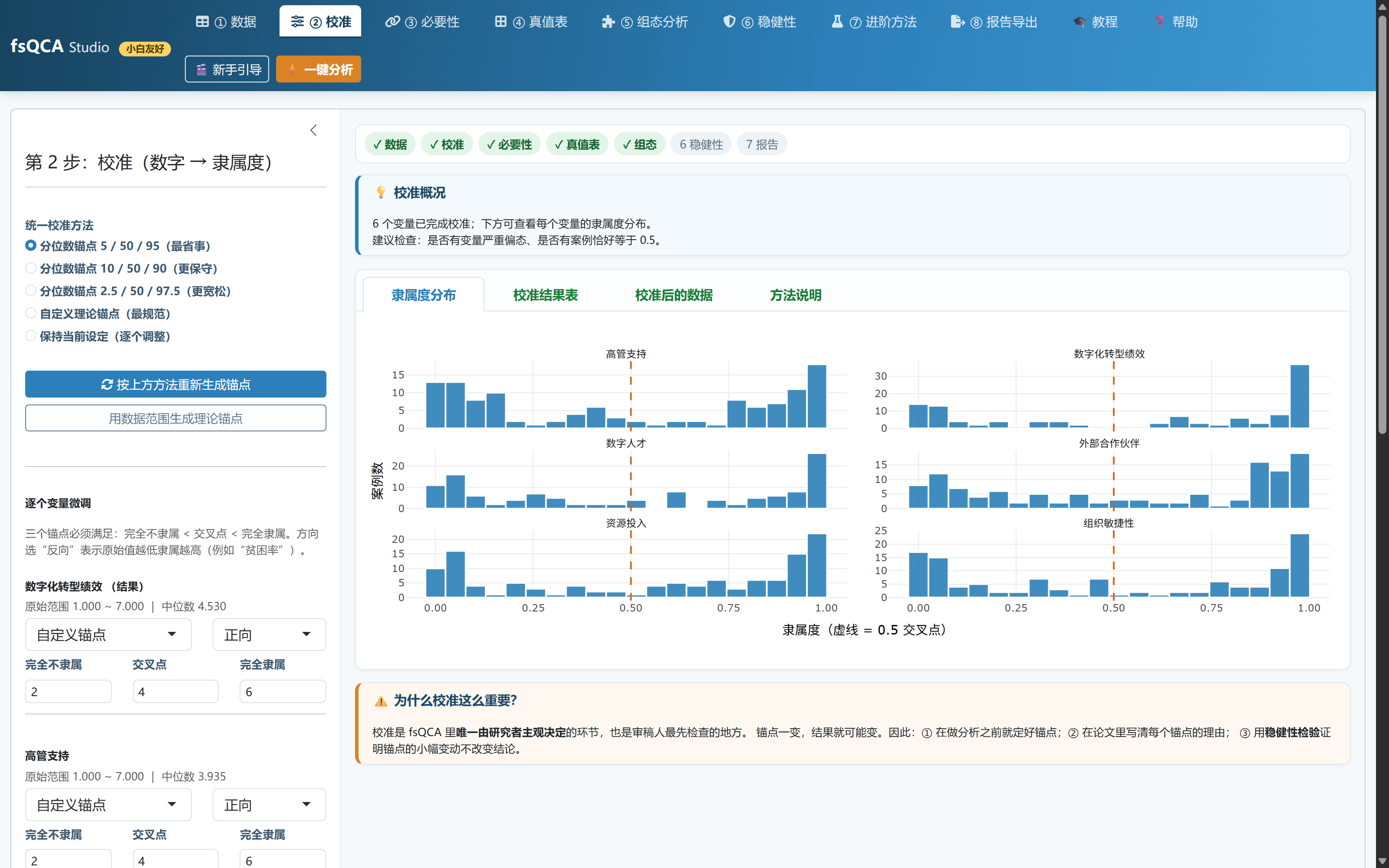Click the ✓ 数据 progress chip
This screenshot has height=868, width=1389.
(390, 144)
